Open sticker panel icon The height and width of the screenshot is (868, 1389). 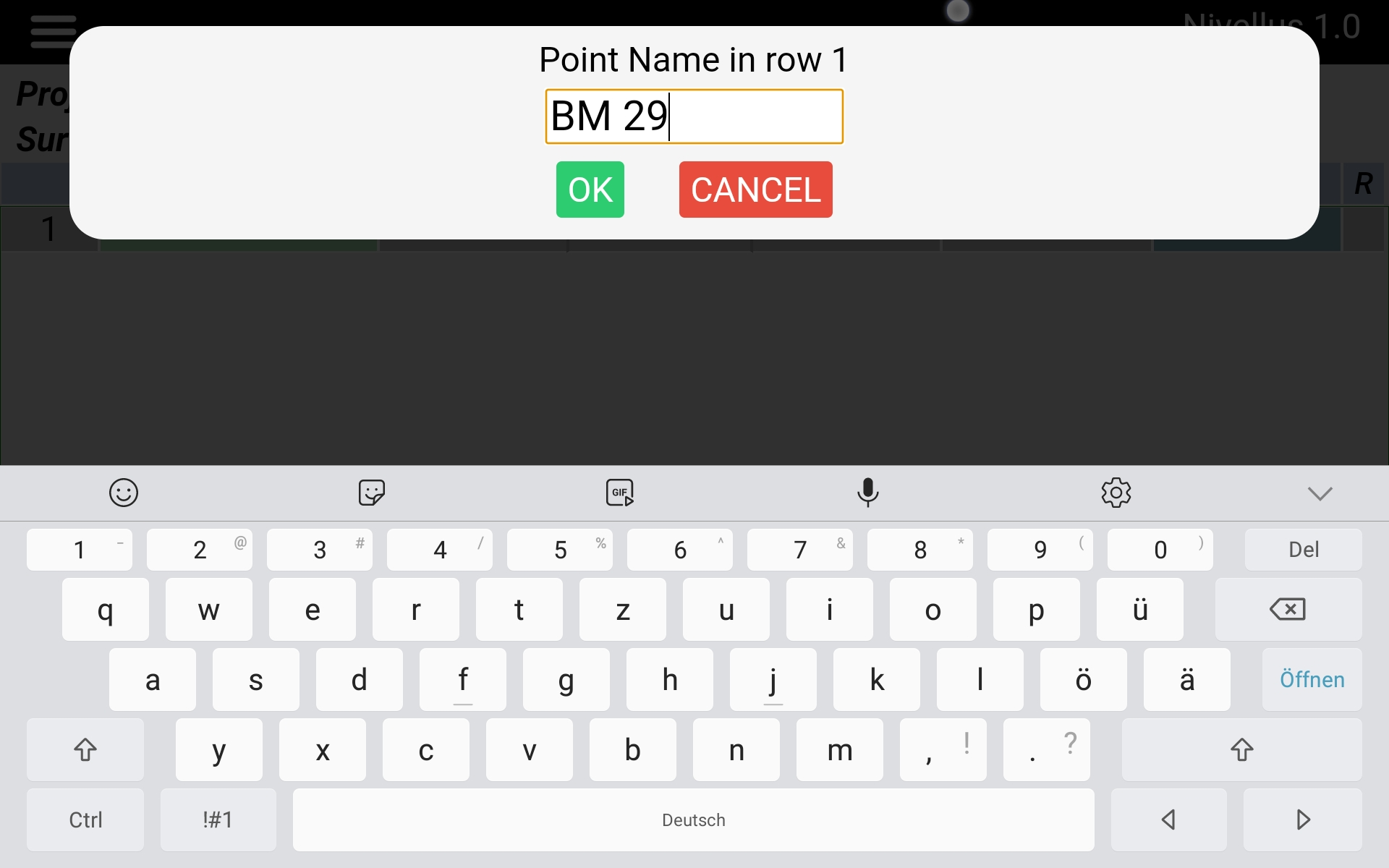pyautogui.click(x=371, y=492)
